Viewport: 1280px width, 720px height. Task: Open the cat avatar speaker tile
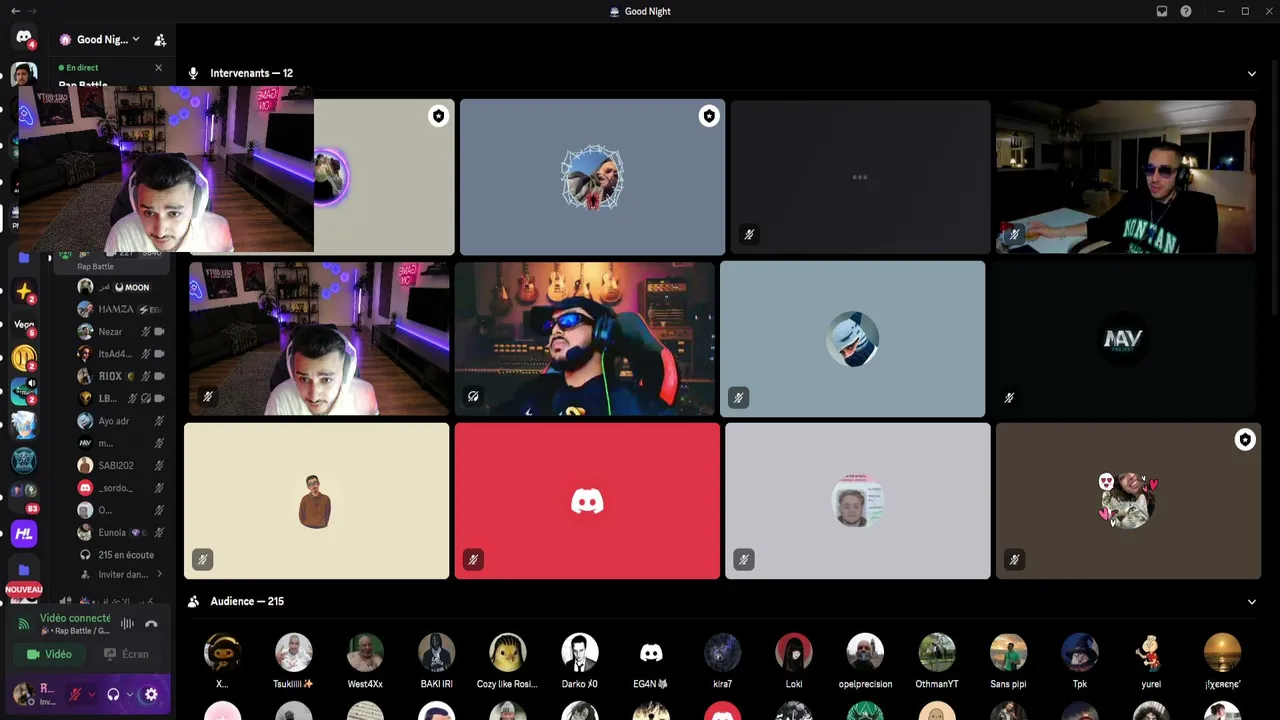coord(1128,501)
